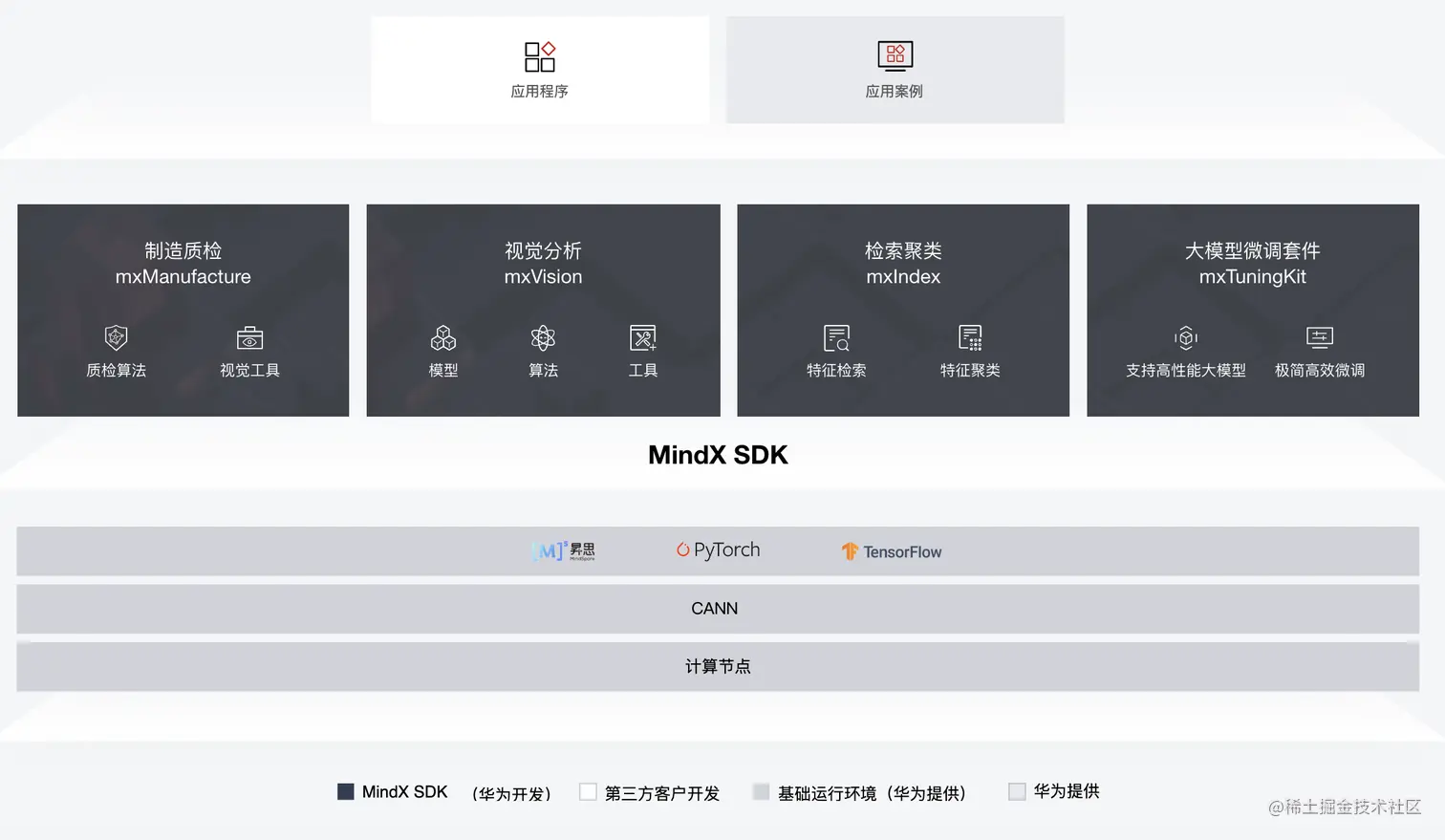
Task: Click the 算法 label under mxVision
Action: (543, 371)
